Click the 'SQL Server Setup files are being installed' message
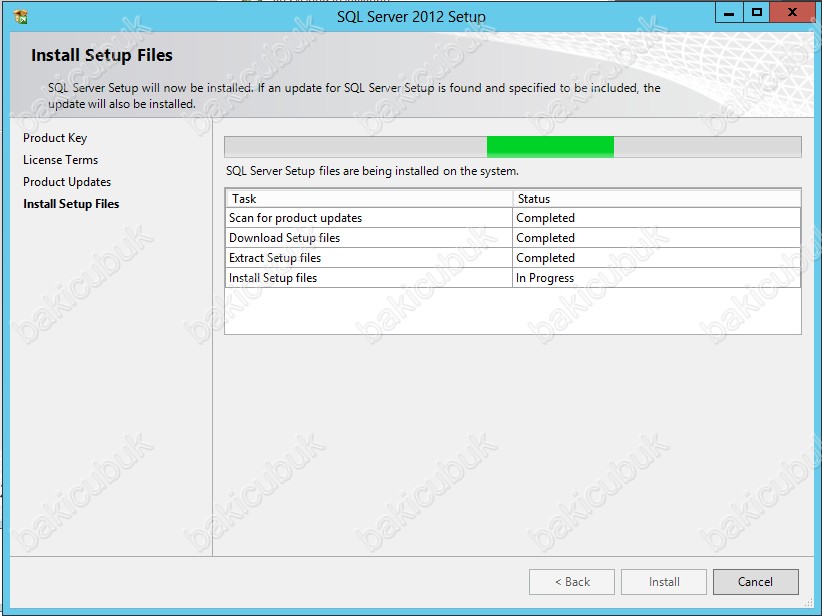The width and height of the screenshot is (822, 616). (372, 171)
